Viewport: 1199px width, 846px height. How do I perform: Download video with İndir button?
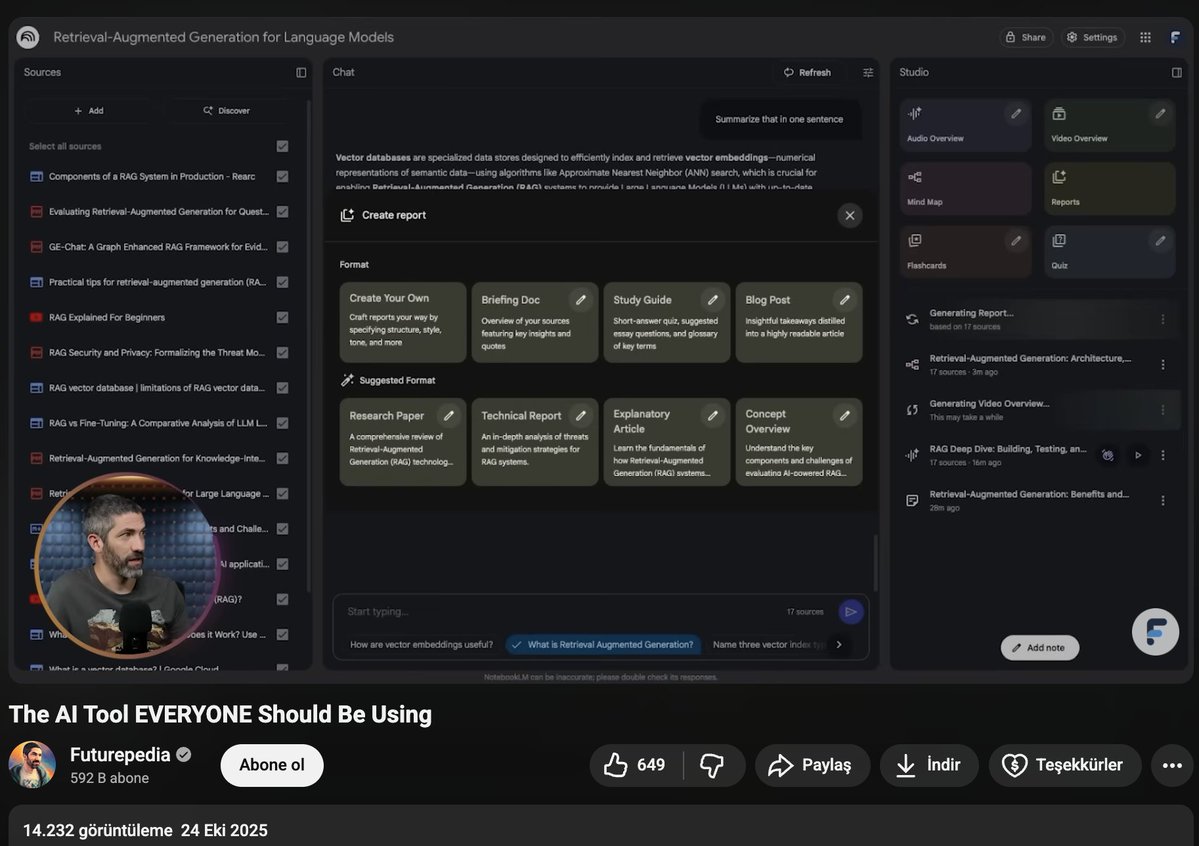coord(928,765)
